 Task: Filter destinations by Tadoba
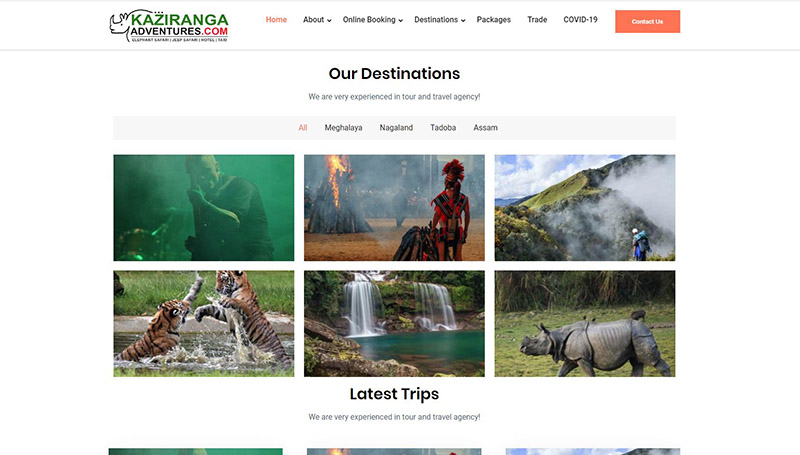pyautogui.click(x=443, y=128)
